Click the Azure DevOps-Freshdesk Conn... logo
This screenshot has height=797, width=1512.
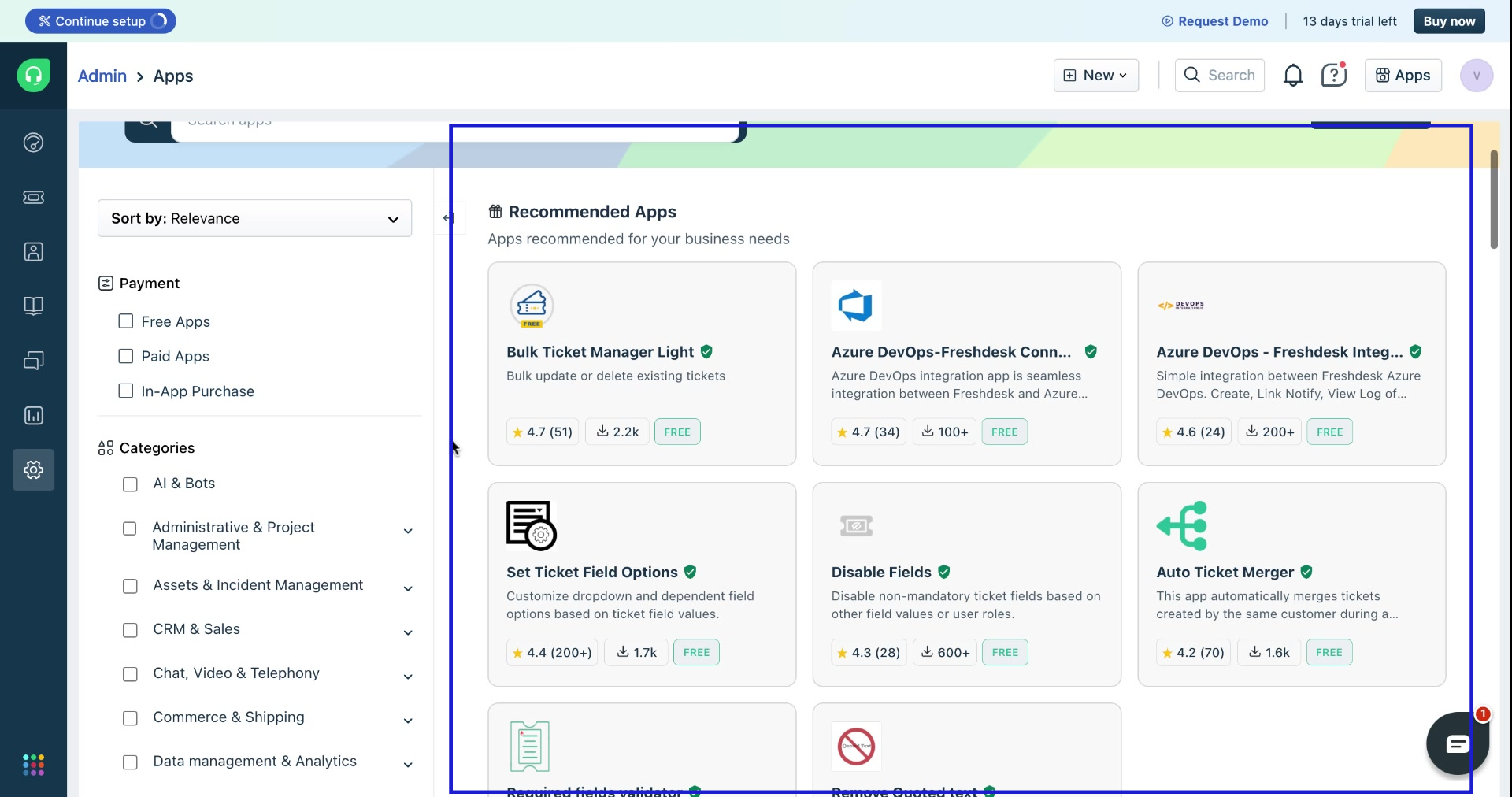pos(856,306)
